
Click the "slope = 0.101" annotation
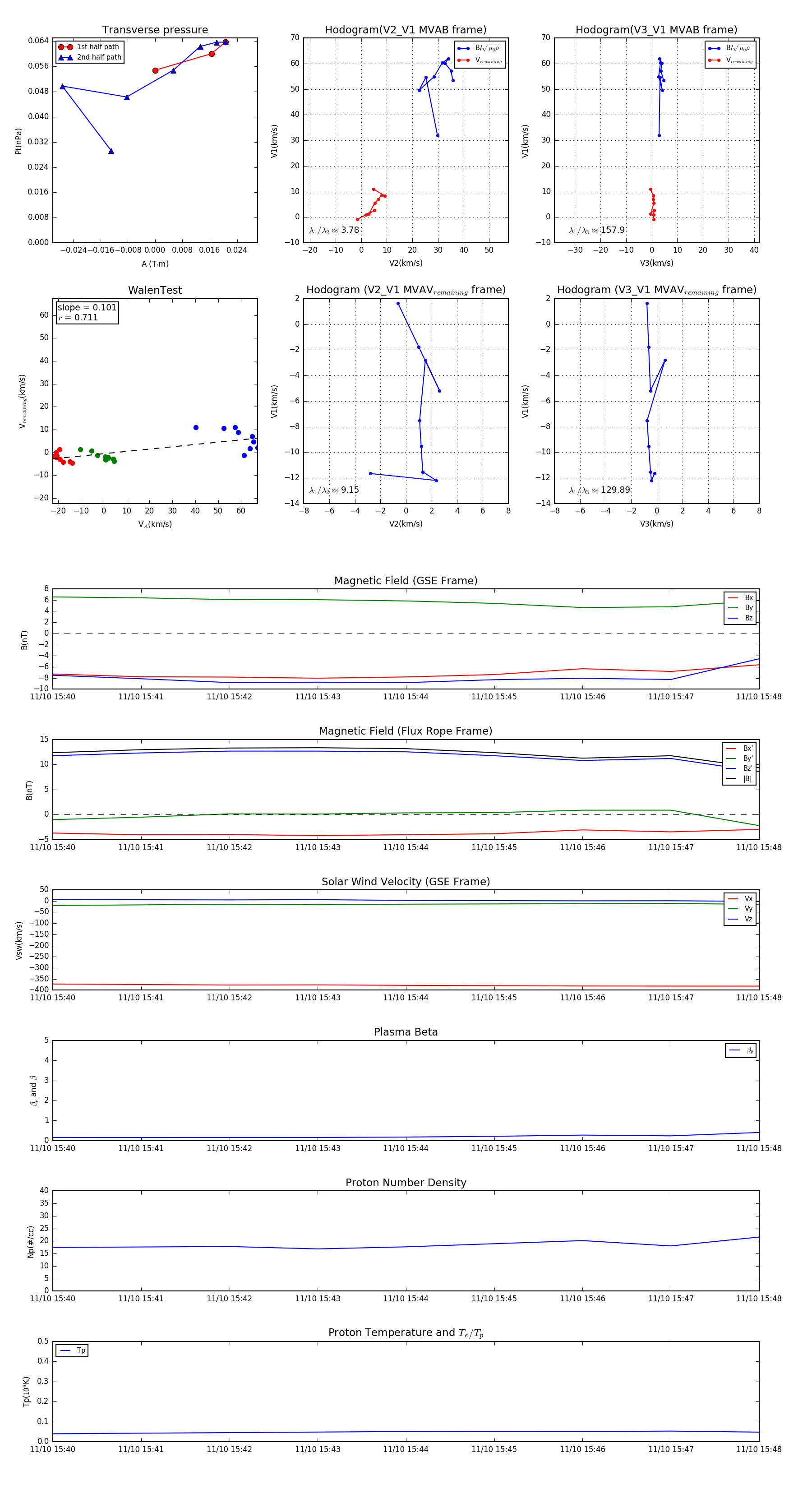[87, 308]
